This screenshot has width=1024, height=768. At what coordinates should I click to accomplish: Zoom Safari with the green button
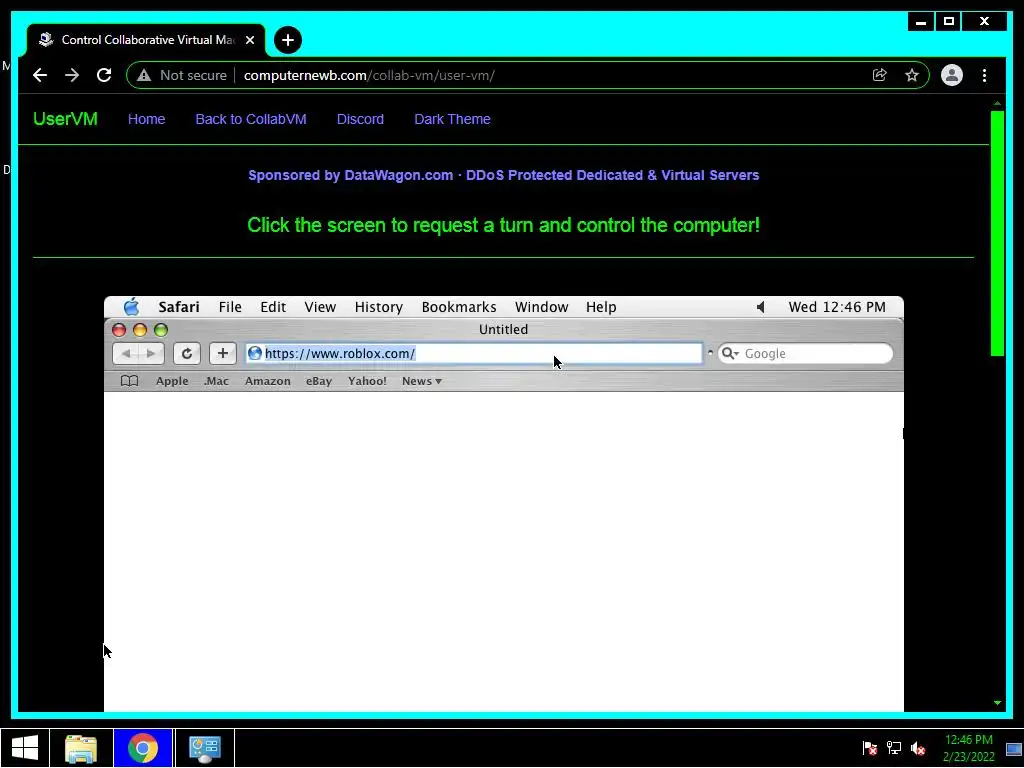click(161, 330)
